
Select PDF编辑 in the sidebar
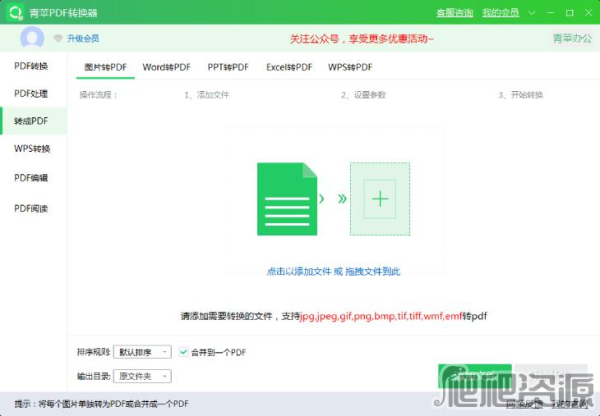(31, 178)
